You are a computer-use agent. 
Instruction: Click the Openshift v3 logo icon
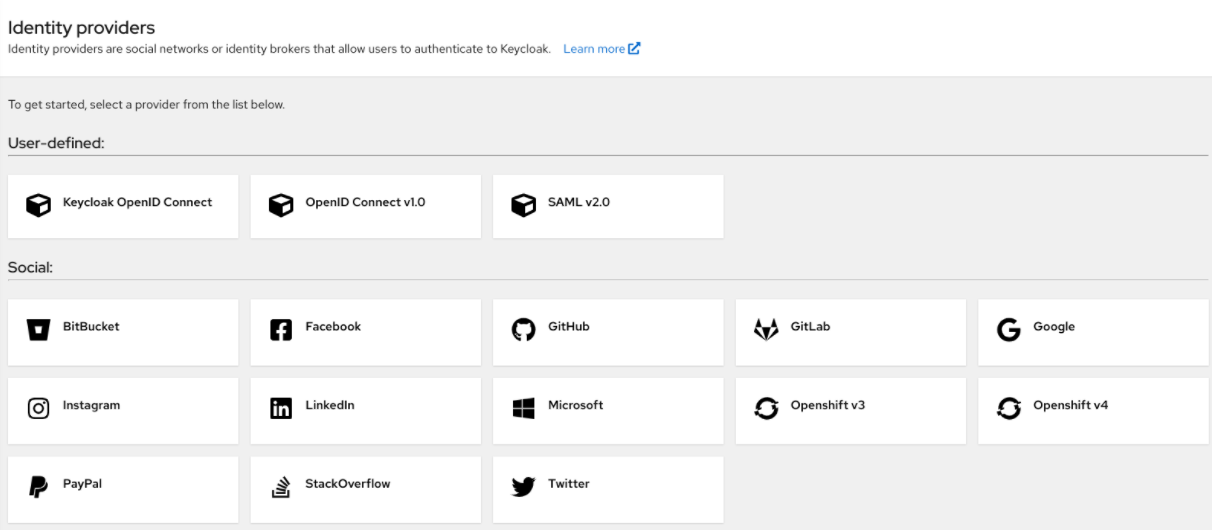tap(766, 408)
